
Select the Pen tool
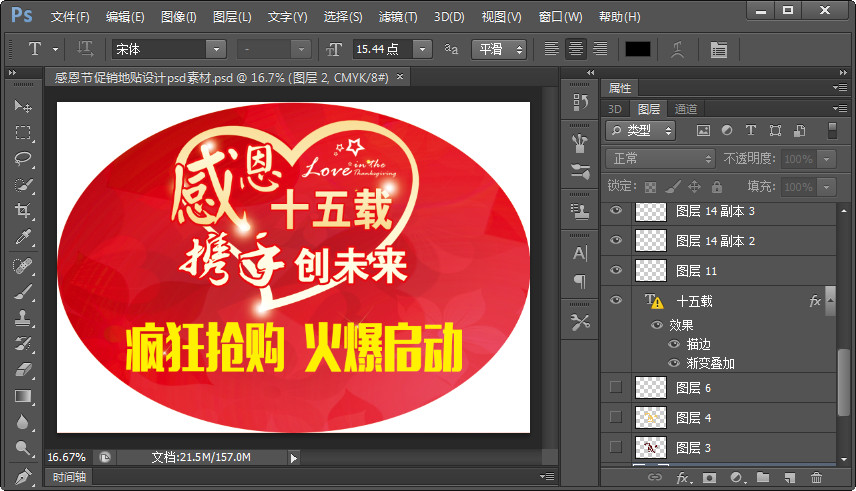point(23,476)
